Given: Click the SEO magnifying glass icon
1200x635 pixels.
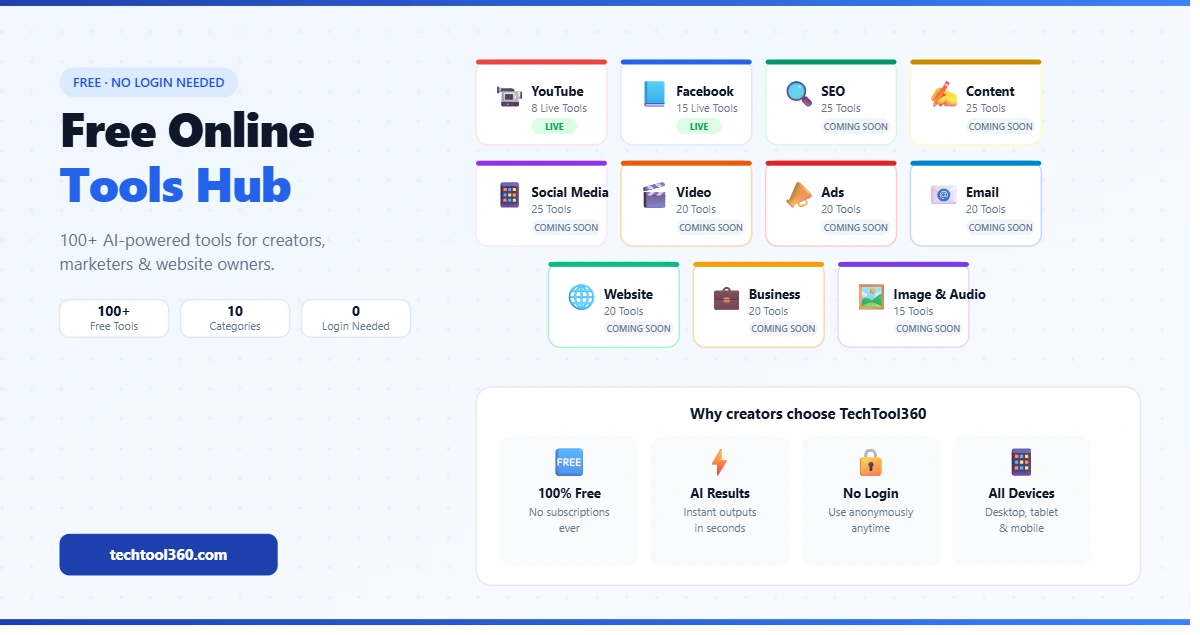Looking at the screenshot, I should [799, 95].
